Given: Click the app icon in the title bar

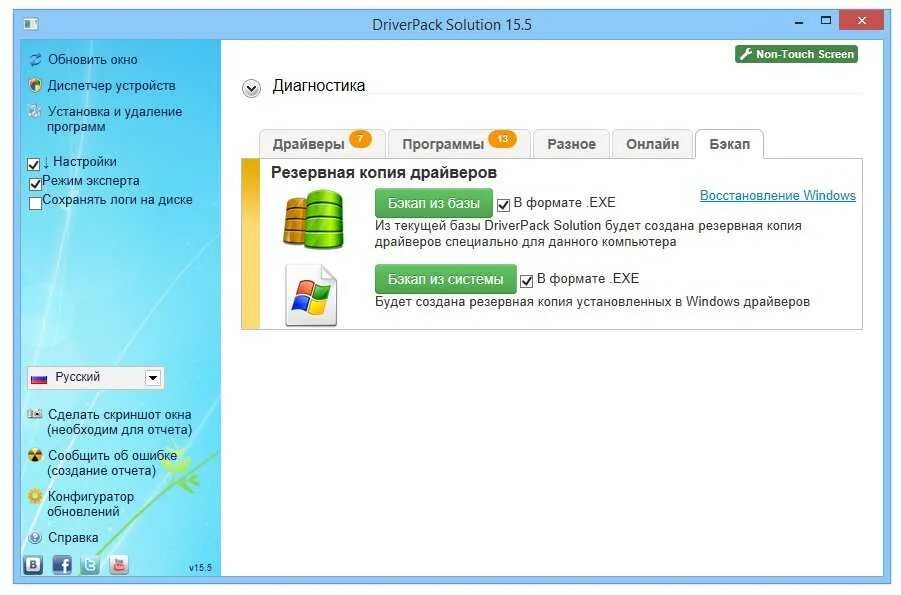Looking at the screenshot, I should coord(31,24).
